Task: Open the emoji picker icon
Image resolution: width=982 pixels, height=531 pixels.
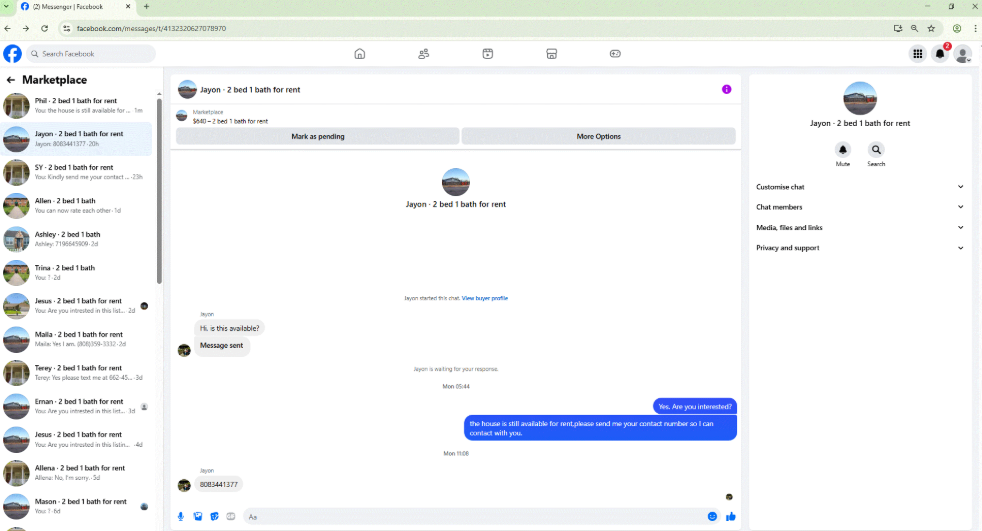Action: click(712, 517)
